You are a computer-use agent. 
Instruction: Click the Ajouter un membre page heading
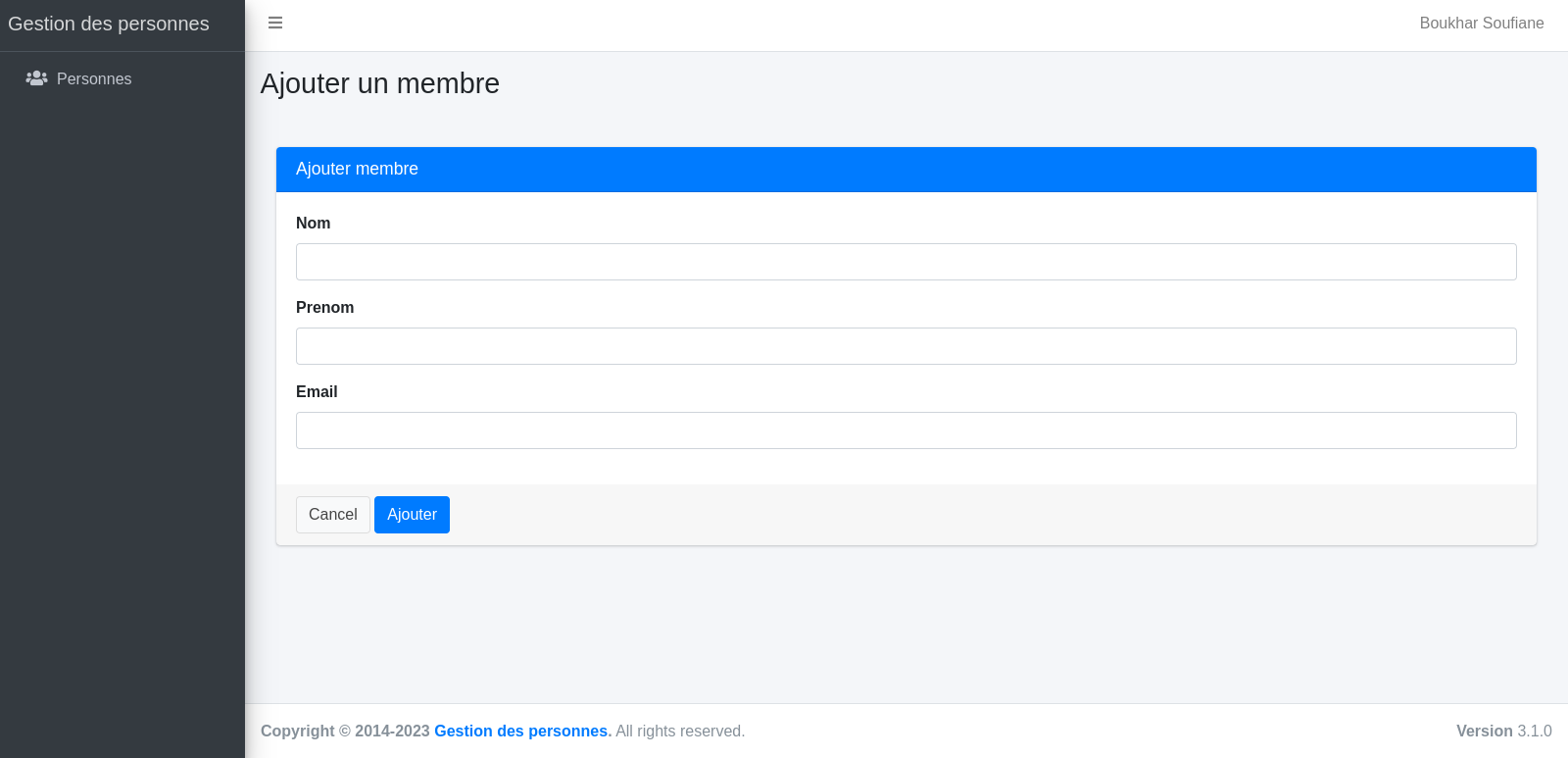[x=380, y=83]
